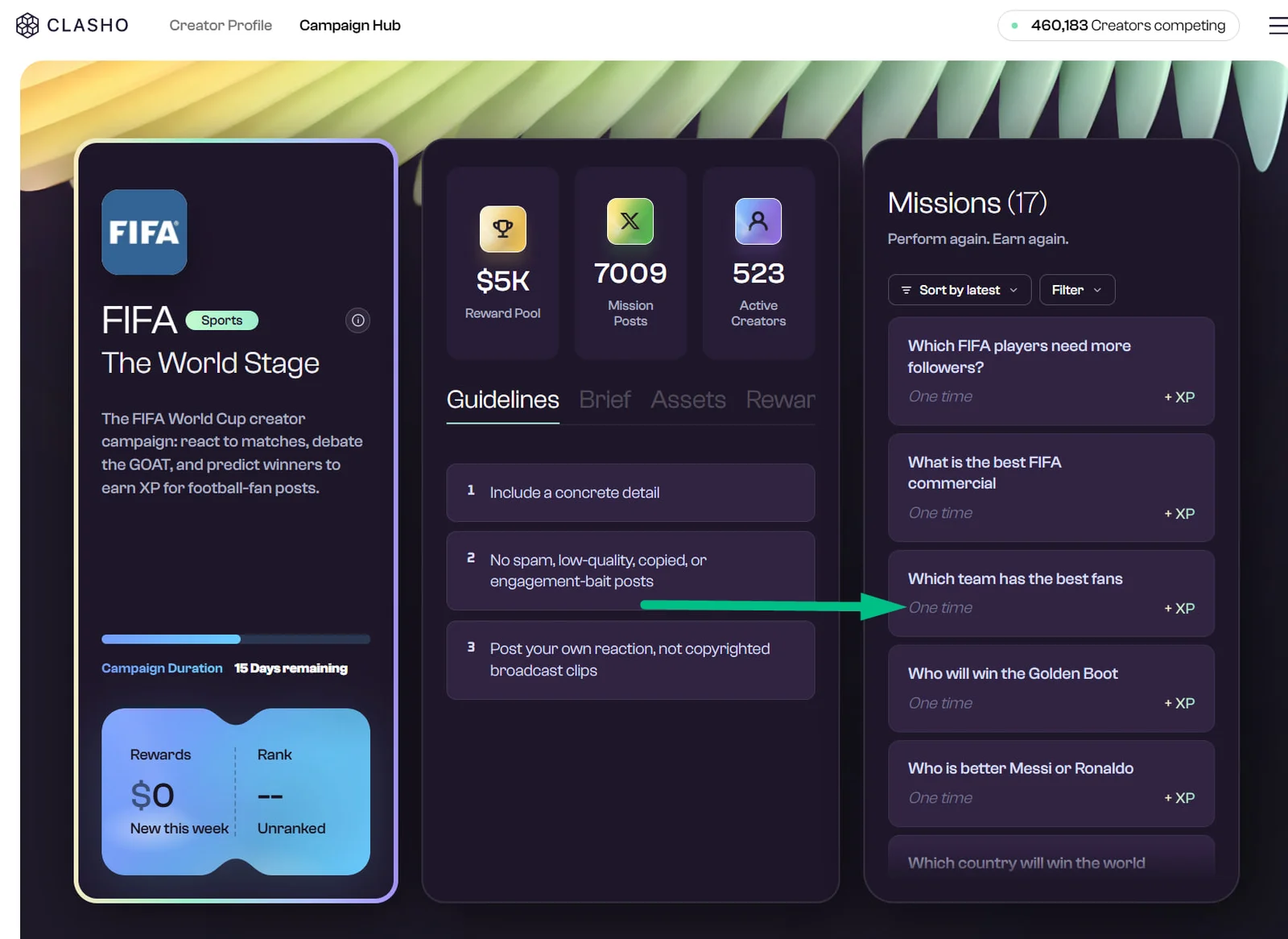Screen dimensions: 1288x939
Task: Click the X Mission Posts icon
Action: (630, 221)
